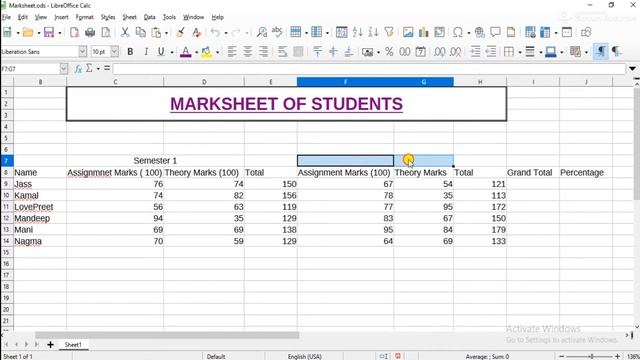
Task: Toggle align left
Action: click(x=232, y=51)
